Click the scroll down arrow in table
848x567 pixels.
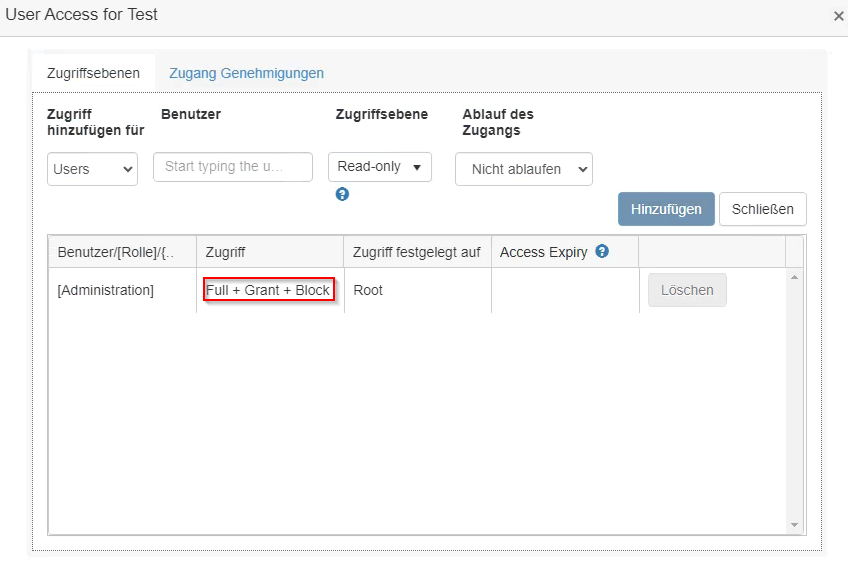click(795, 525)
